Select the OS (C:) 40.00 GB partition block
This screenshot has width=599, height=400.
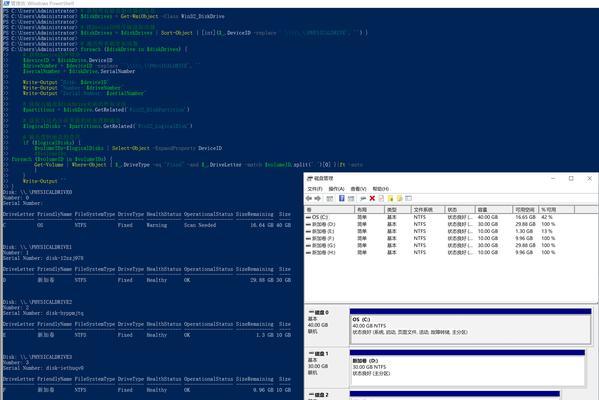tap(471, 326)
